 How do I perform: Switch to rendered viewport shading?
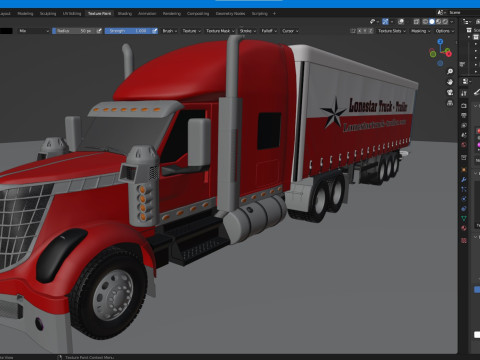(445, 22)
